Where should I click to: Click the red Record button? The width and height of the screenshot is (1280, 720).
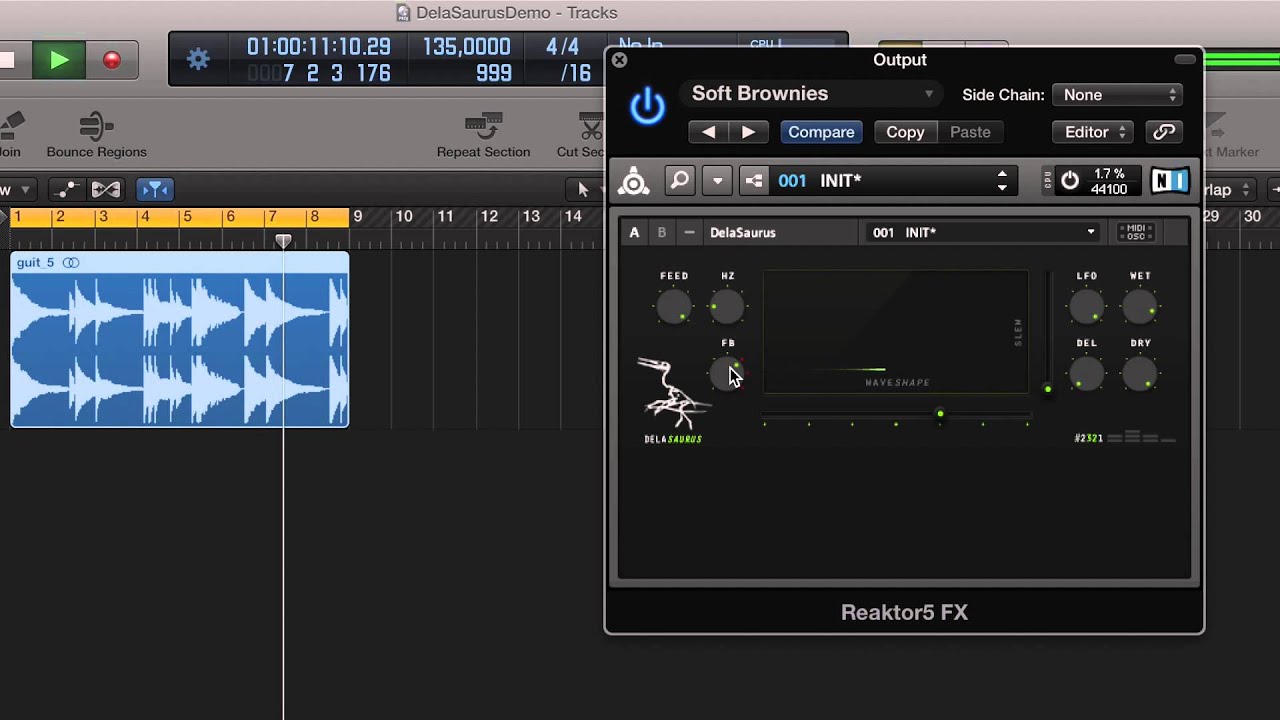click(112, 60)
